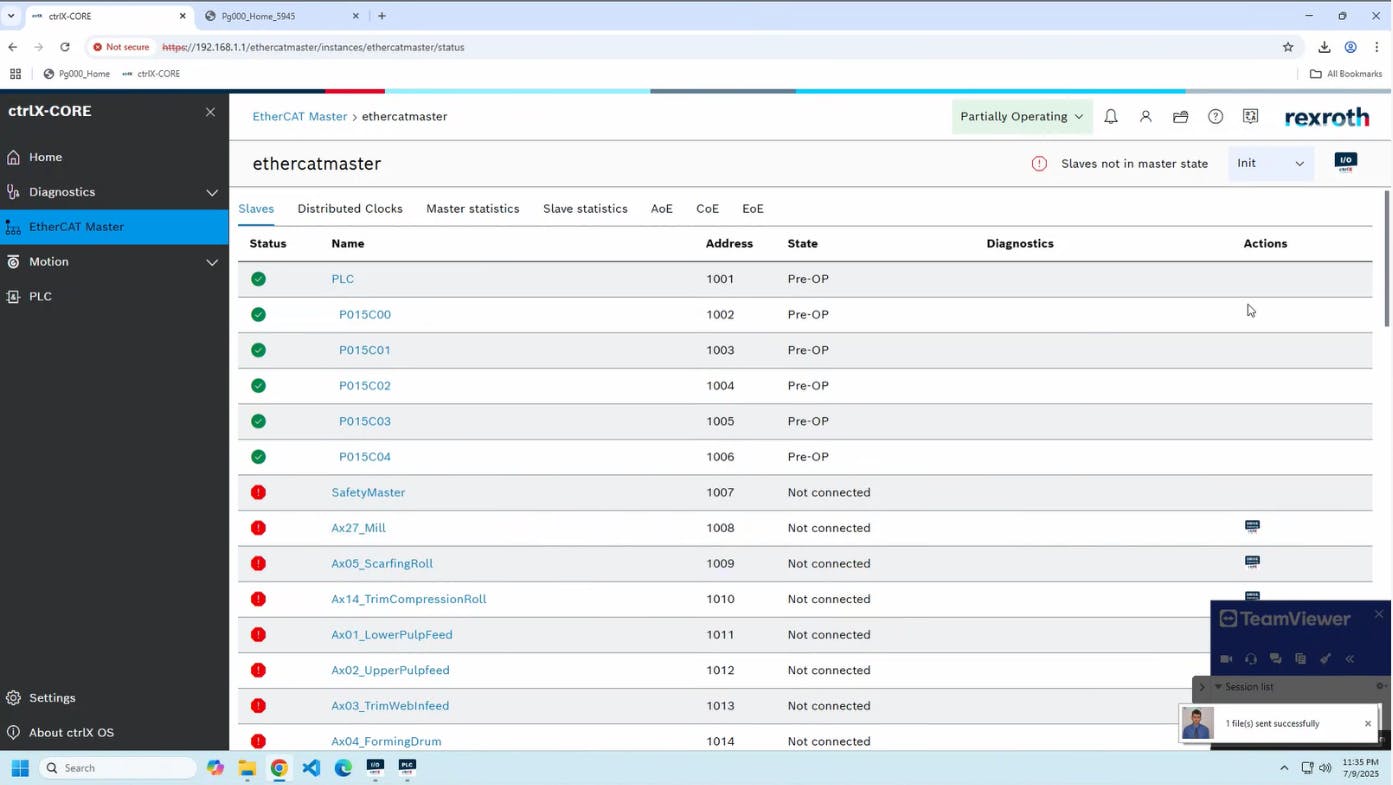Expand the Motion sidebar section
Image resolution: width=1393 pixels, height=785 pixels.
tap(211, 262)
